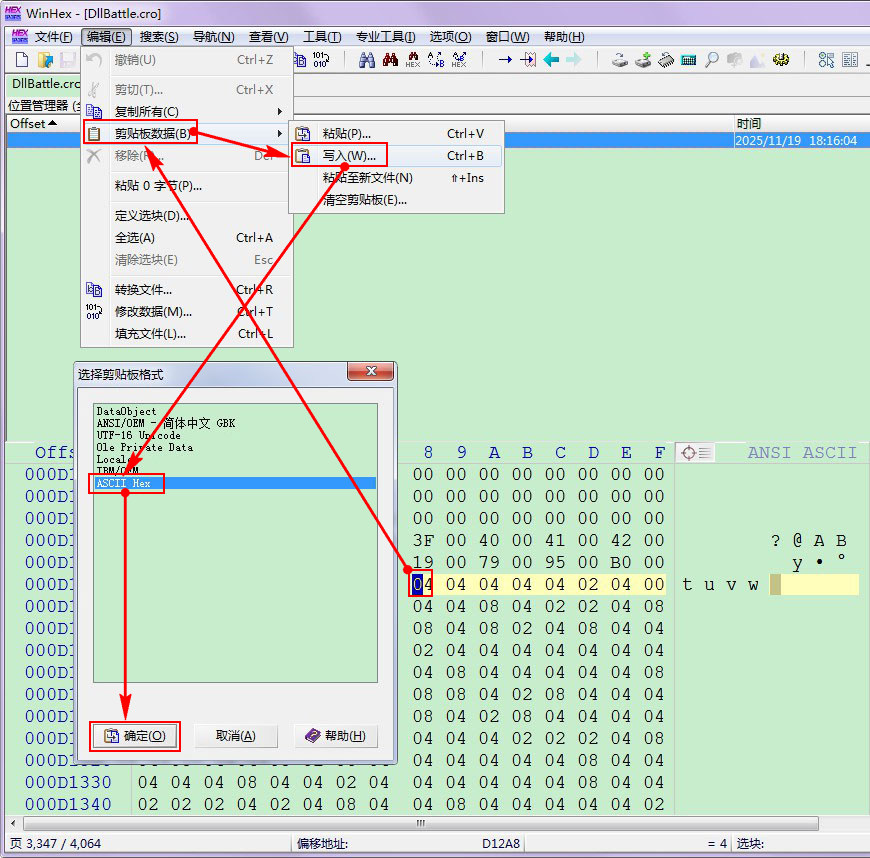This screenshot has width=870, height=858.
Task: Click the Back navigation arrow icon
Action: (x=551, y=60)
